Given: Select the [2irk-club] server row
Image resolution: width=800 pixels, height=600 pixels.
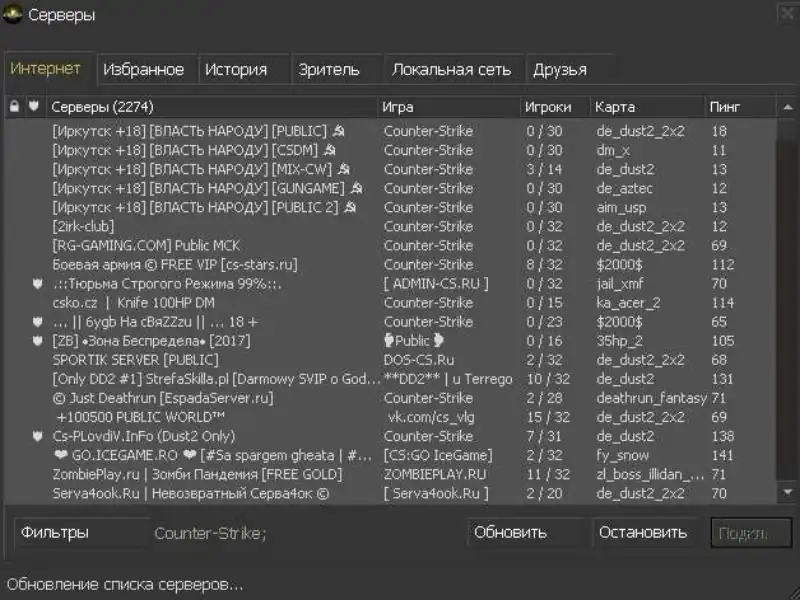Looking at the screenshot, I should click(391, 227).
